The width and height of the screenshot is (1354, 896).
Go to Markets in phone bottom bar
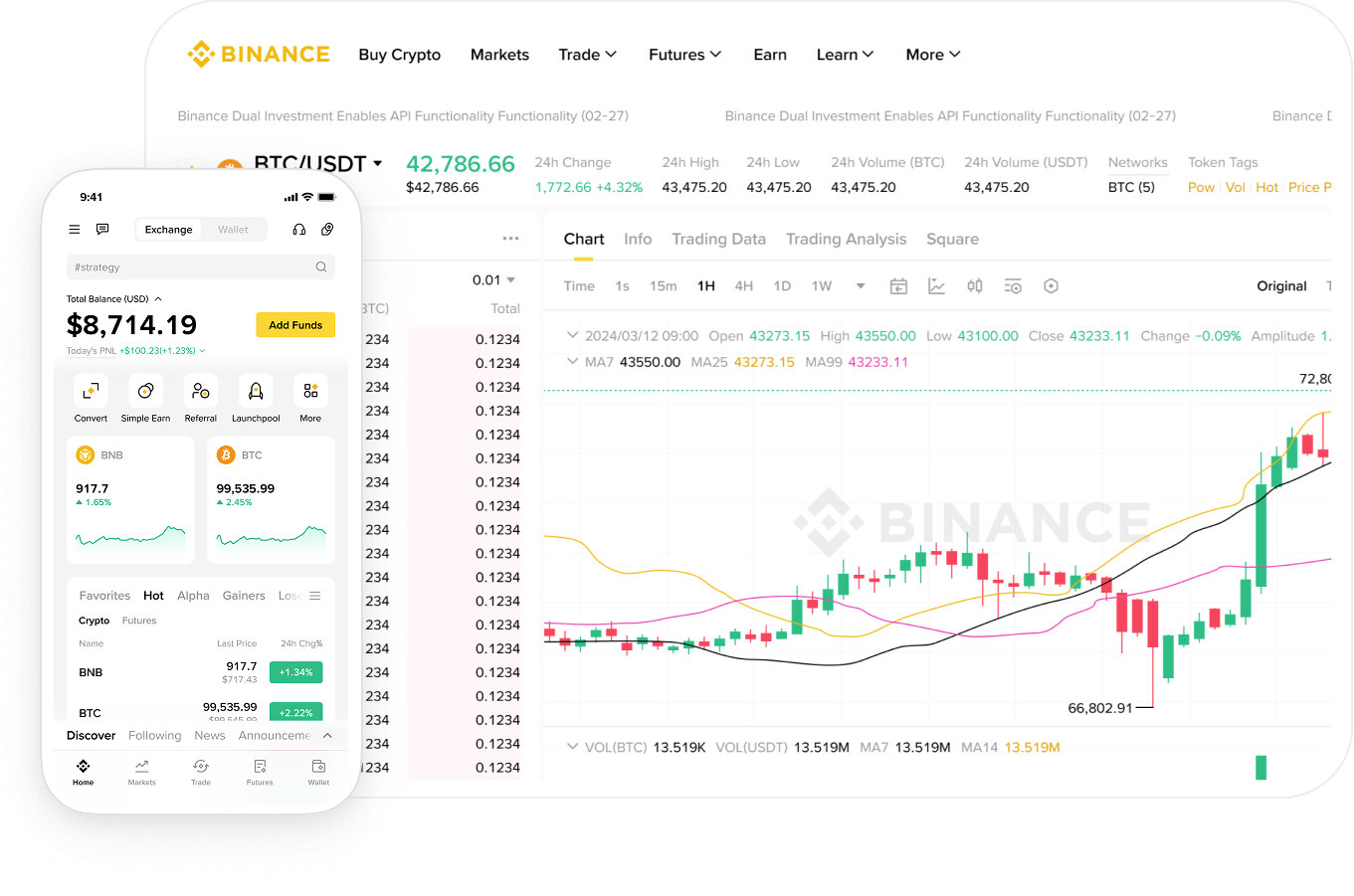tap(142, 772)
